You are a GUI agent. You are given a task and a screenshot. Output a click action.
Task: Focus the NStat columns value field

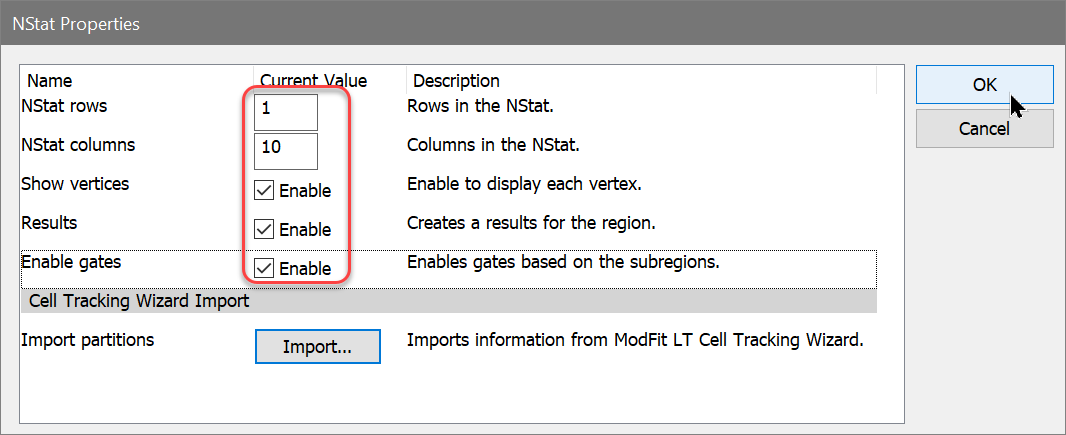pyautogui.click(x=286, y=151)
